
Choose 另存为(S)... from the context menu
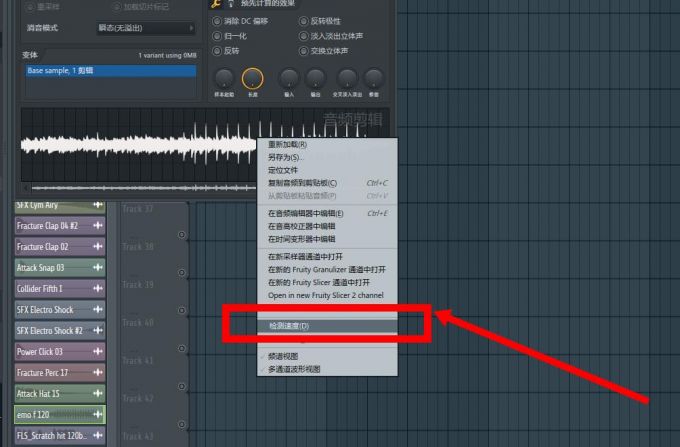(327, 157)
